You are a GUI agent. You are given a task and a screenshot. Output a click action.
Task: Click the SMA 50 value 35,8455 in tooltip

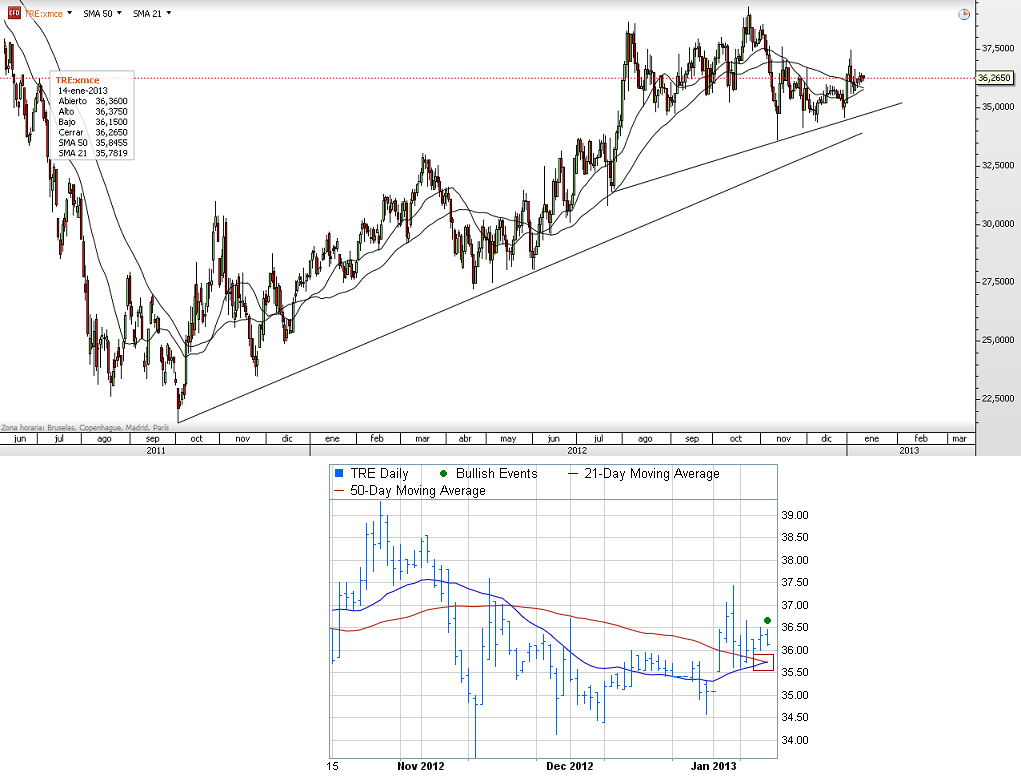(x=111, y=143)
